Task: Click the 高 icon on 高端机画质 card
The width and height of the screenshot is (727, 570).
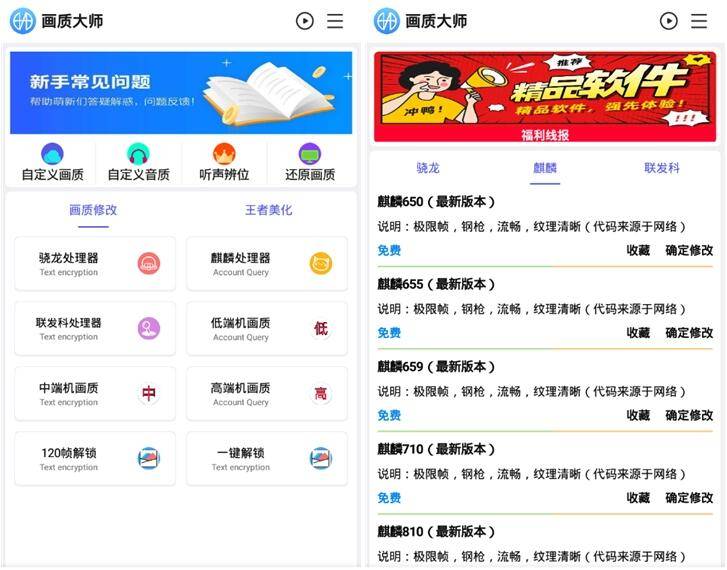Action: tap(320, 393)
